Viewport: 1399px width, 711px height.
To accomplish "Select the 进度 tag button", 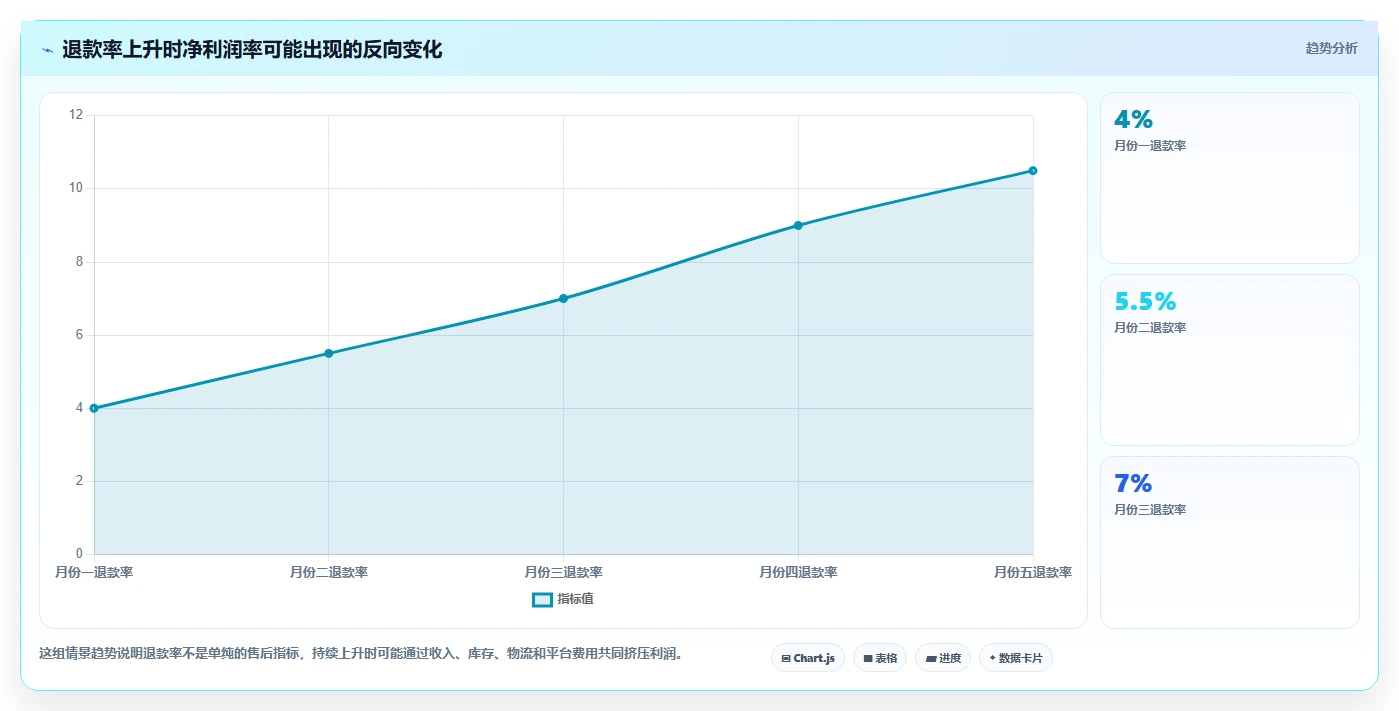I will pyautogui.click(x=943, y=658).
